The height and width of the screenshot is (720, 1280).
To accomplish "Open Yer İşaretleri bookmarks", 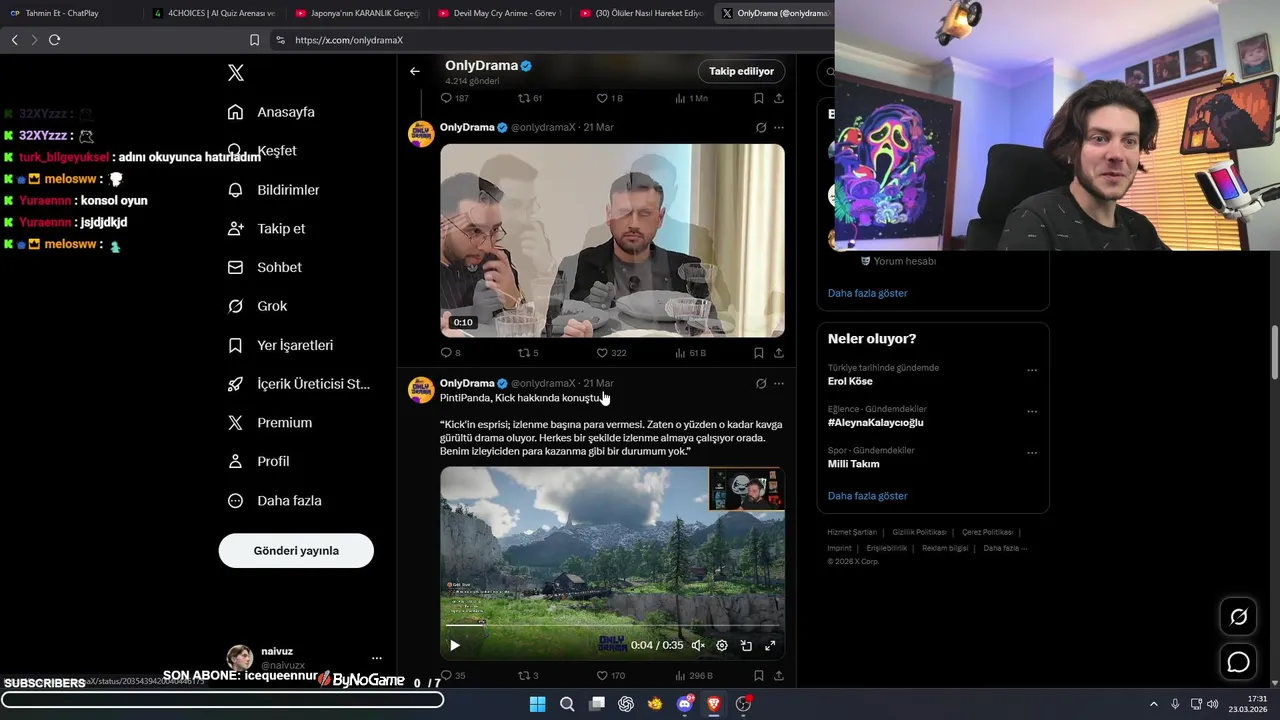I will click(280, 345).
